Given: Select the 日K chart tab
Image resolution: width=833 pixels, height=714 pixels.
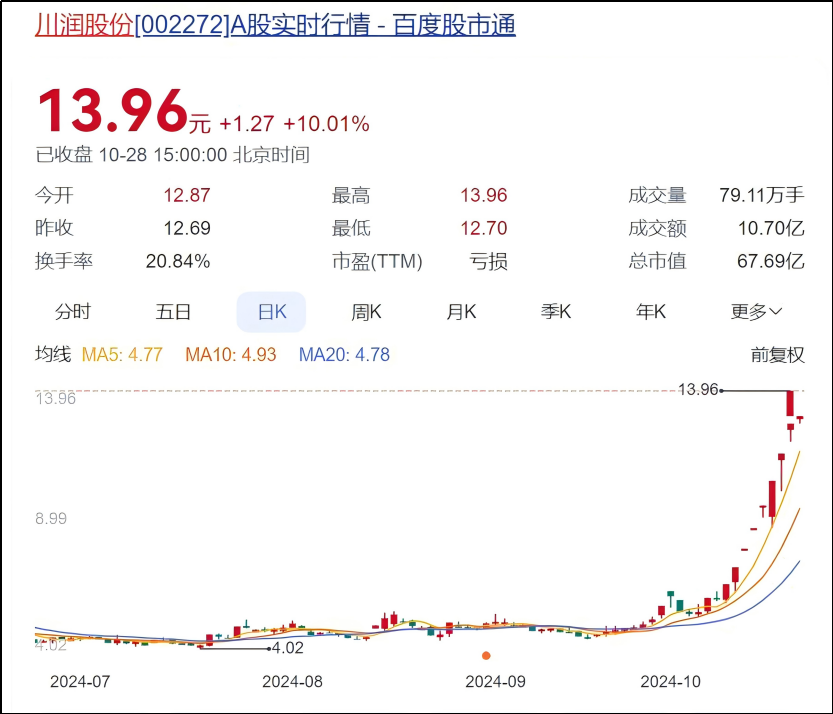Looking at the screenshot, I should coord(271,312).
